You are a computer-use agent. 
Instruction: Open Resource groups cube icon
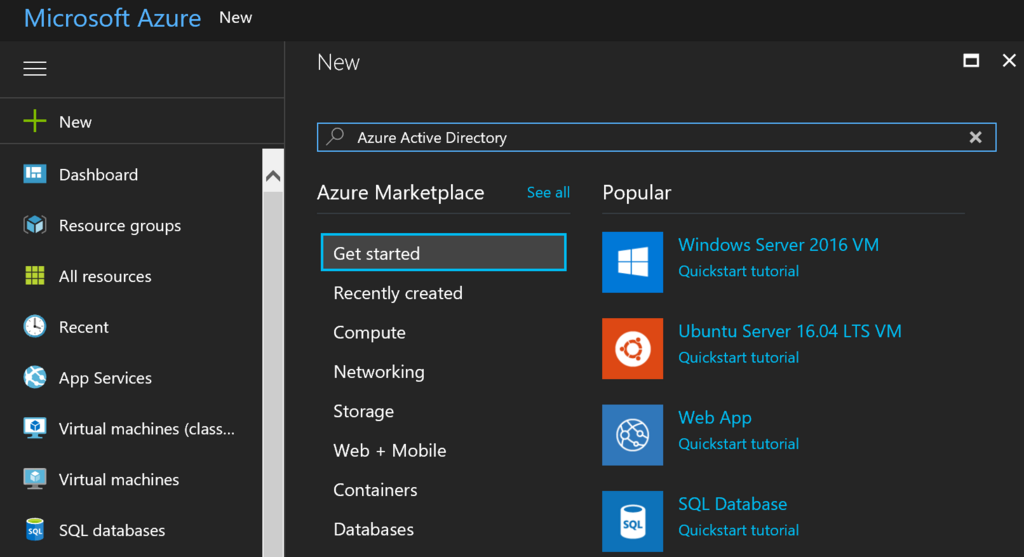click(35, 225)
